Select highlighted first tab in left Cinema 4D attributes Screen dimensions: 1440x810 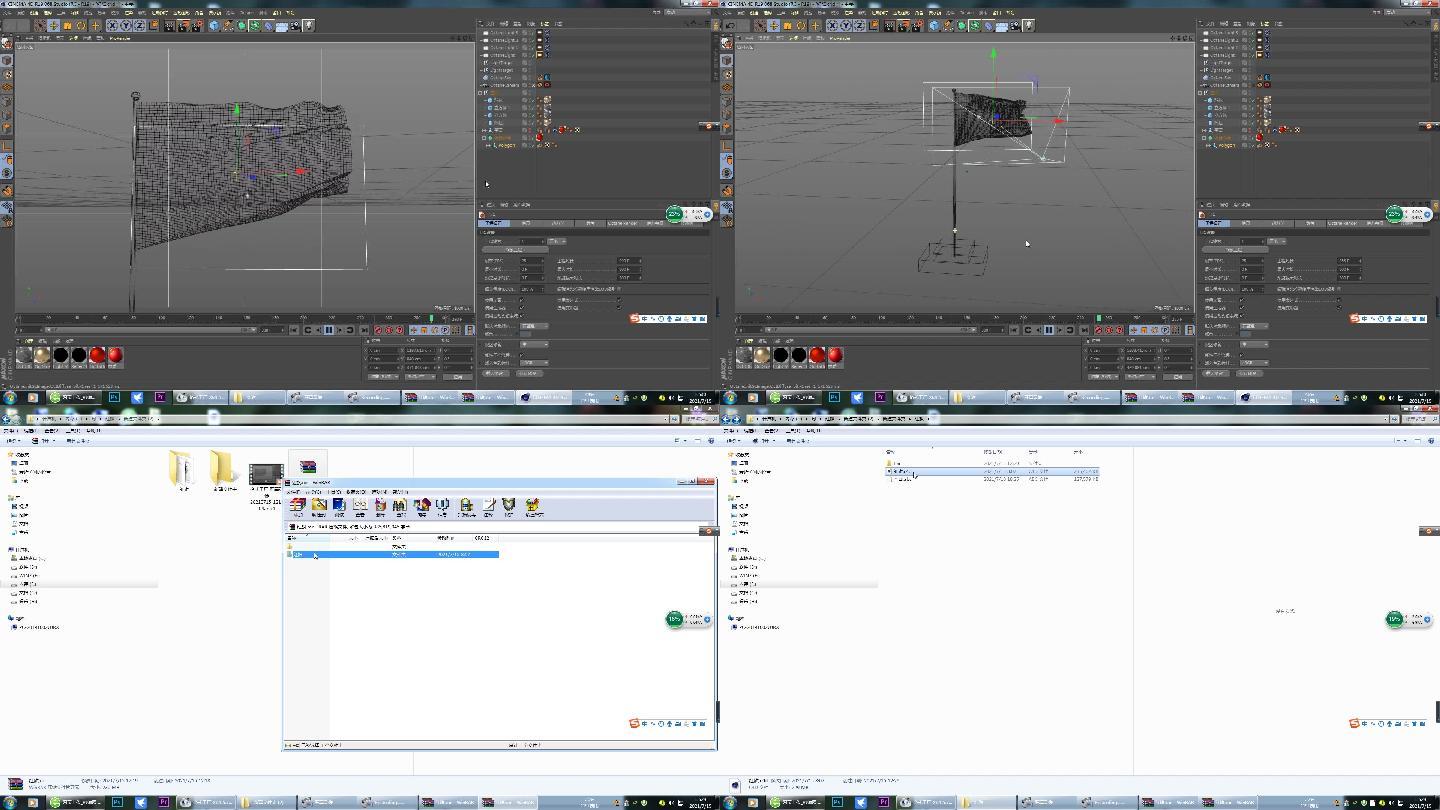tap(494, 223)
